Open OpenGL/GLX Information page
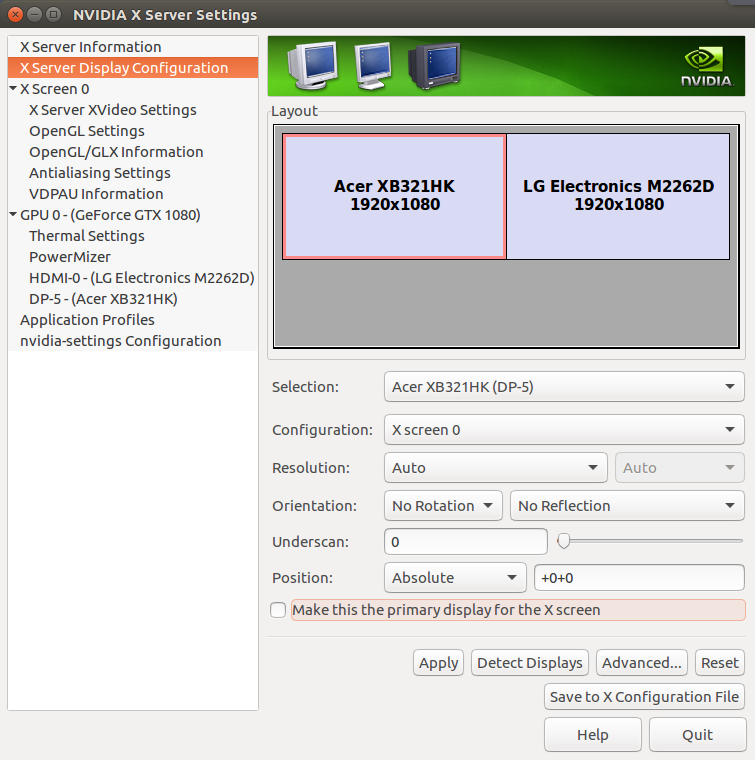The image size is (755, 760). point(116,152)
